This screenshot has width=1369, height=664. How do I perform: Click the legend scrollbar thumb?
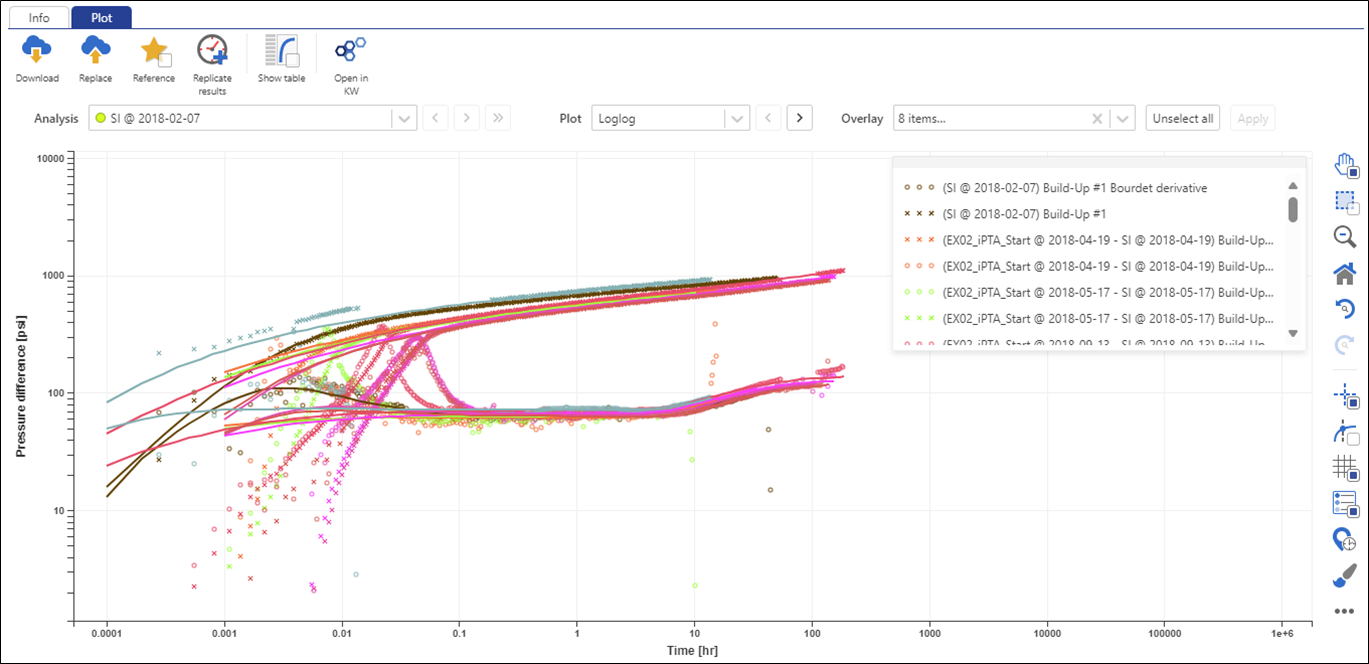click(1292, 209)
